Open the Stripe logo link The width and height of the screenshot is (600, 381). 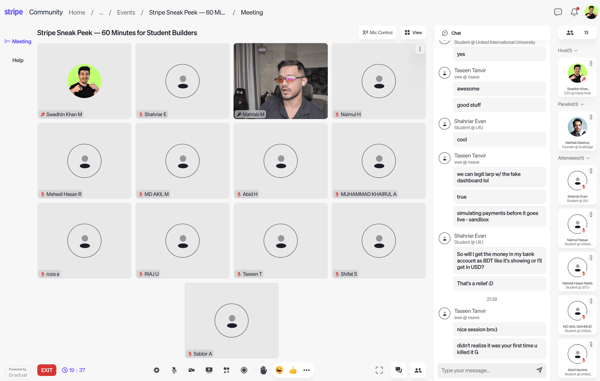tap(14, 12)
